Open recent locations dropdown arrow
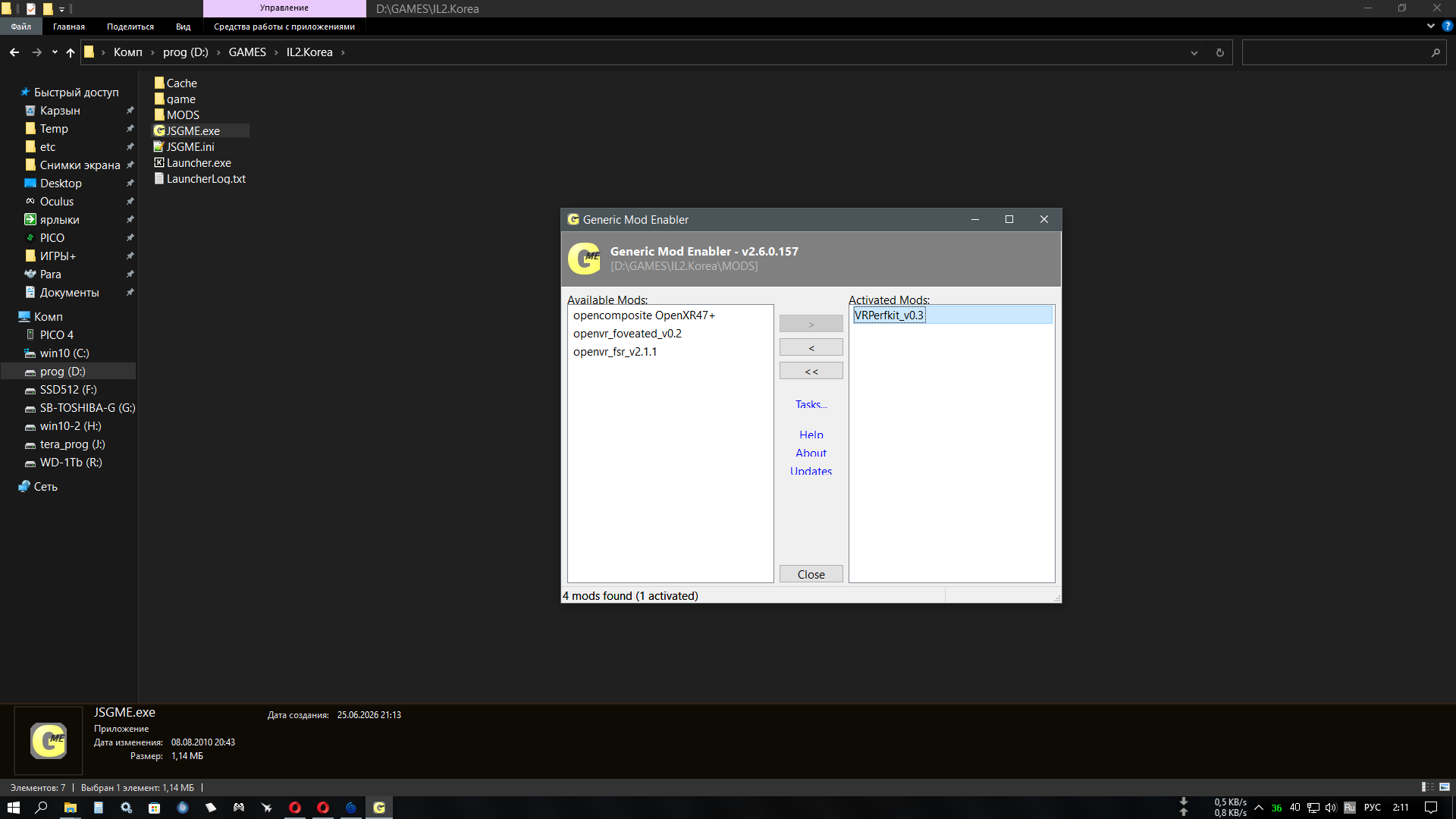The width and height of the screenshot is (1456, 819). (55, 52)
